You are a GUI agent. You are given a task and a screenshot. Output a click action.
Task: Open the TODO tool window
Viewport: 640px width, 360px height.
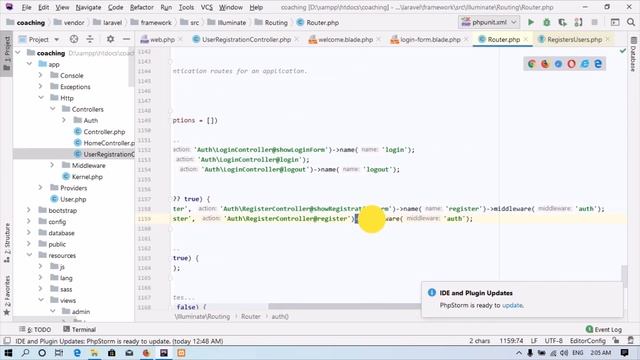[x=36, y=329]
